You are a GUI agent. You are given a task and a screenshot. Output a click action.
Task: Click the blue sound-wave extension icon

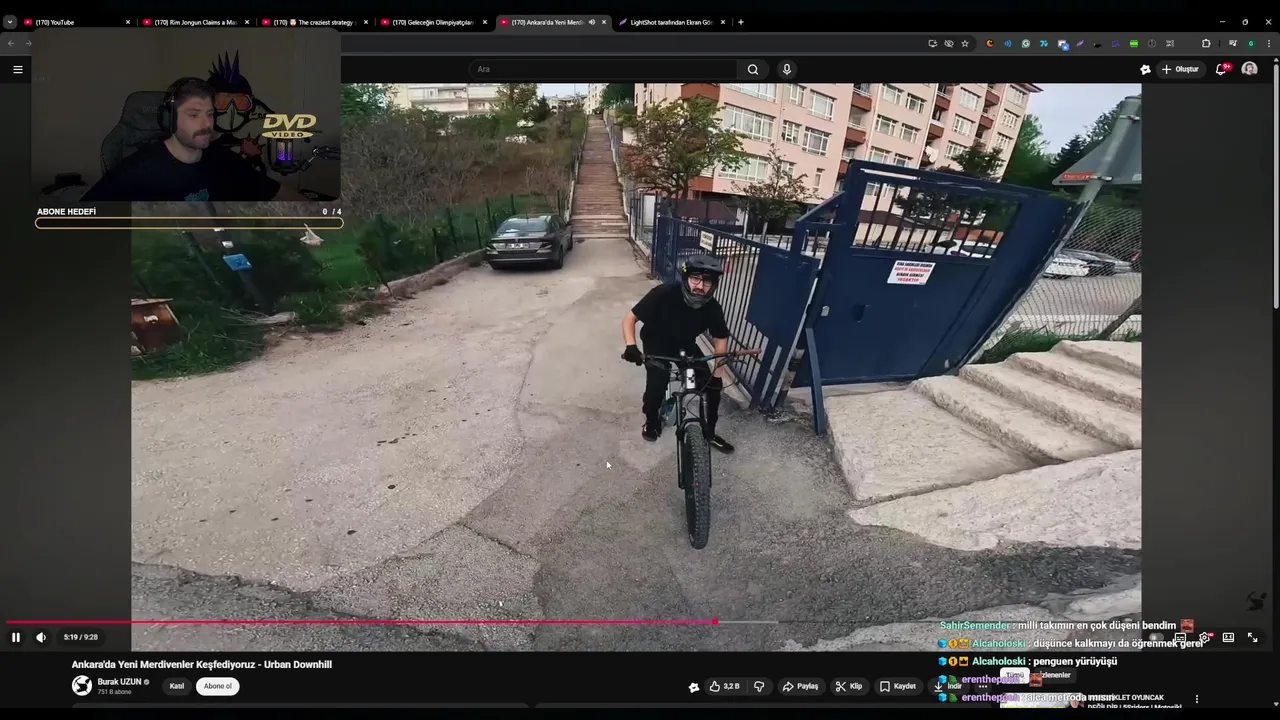pyautogui.click(x=1007, y=43)
